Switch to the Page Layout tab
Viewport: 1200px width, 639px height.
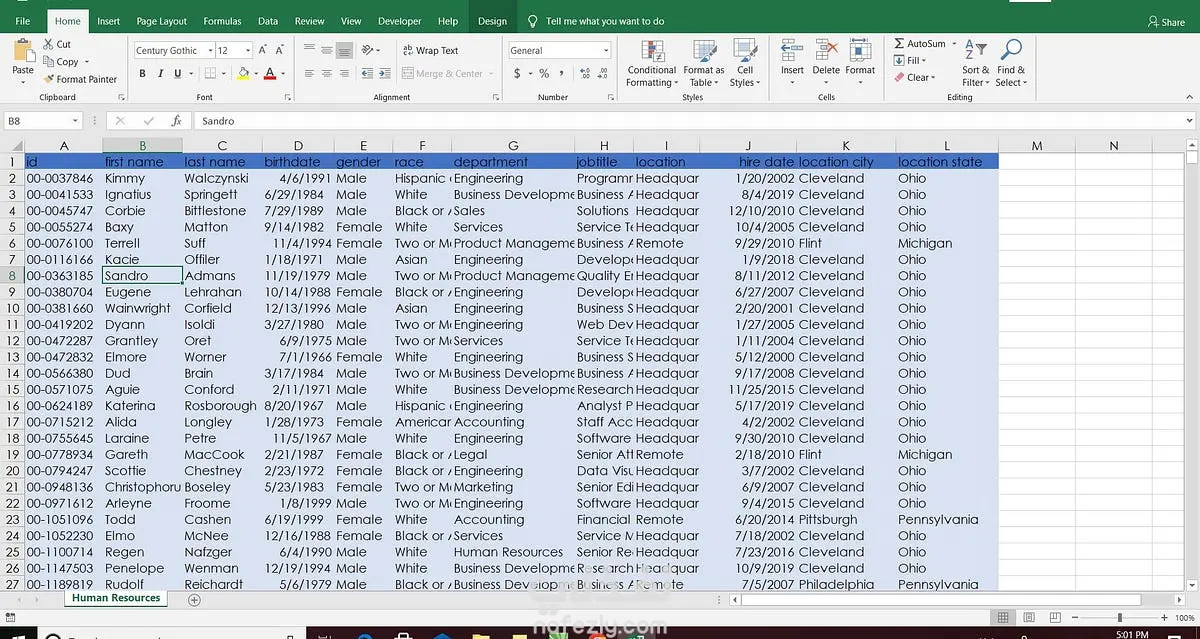tap(161, 21)
